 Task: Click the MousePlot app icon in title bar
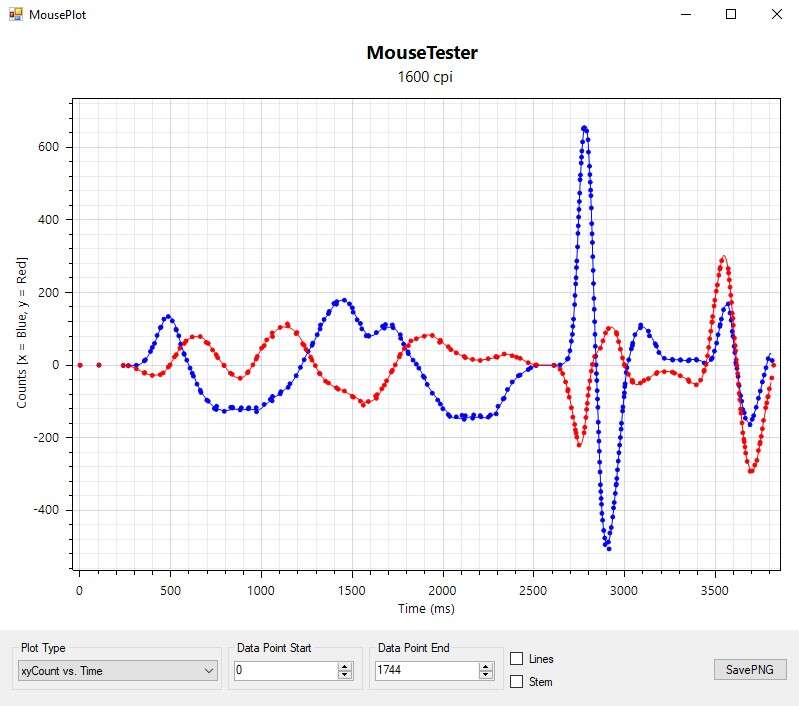(15, 15)
